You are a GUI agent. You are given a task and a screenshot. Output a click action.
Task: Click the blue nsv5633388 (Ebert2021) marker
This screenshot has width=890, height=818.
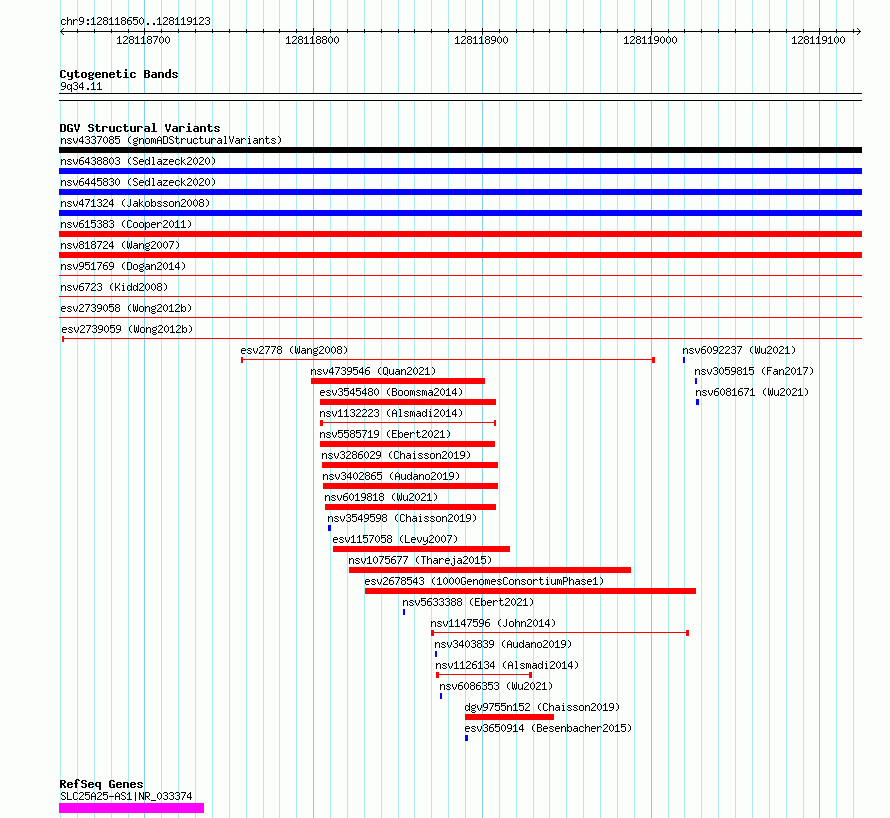pos(404,612)
